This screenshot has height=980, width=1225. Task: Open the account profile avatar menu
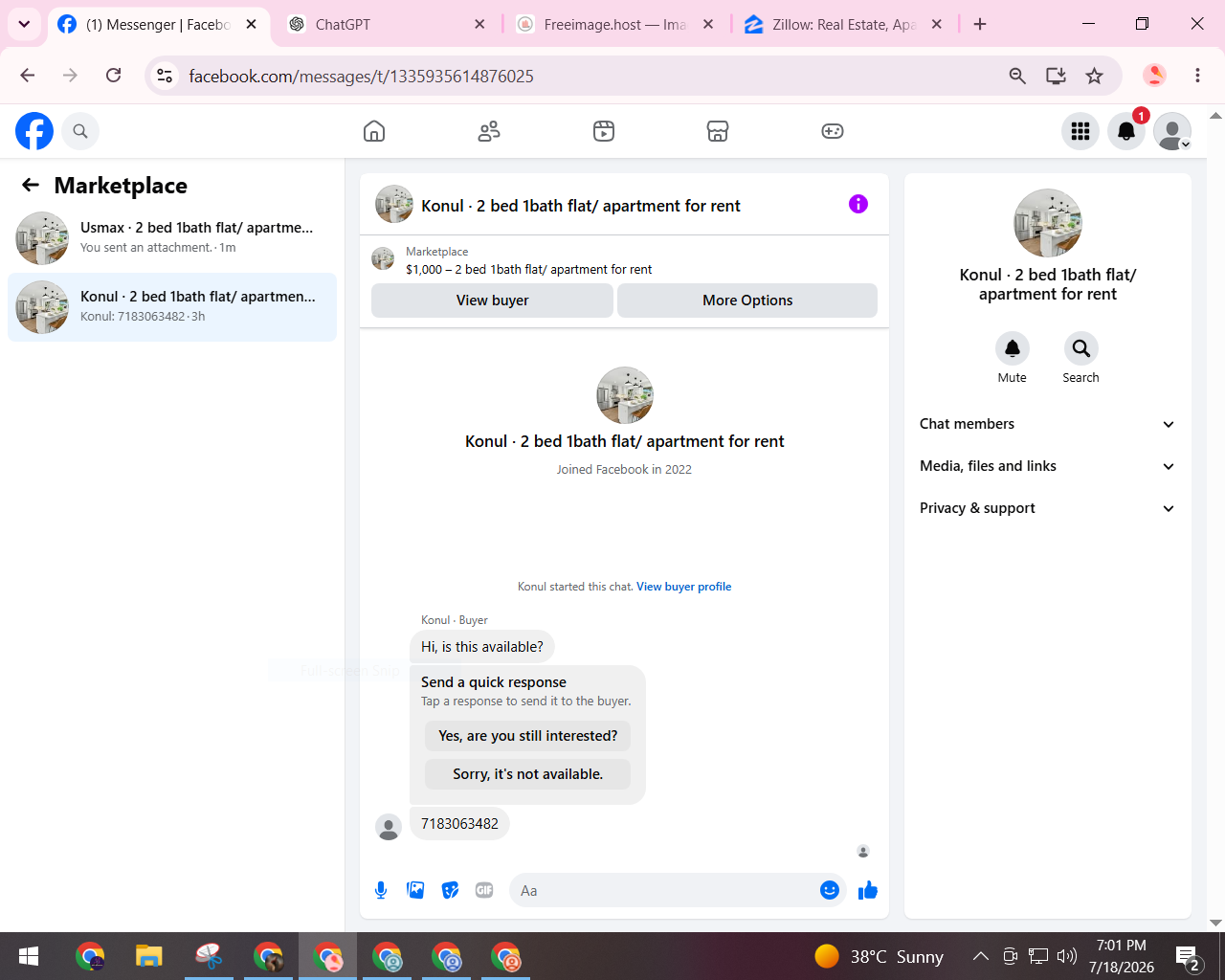pyautogui.click(x=1172, y=131)
